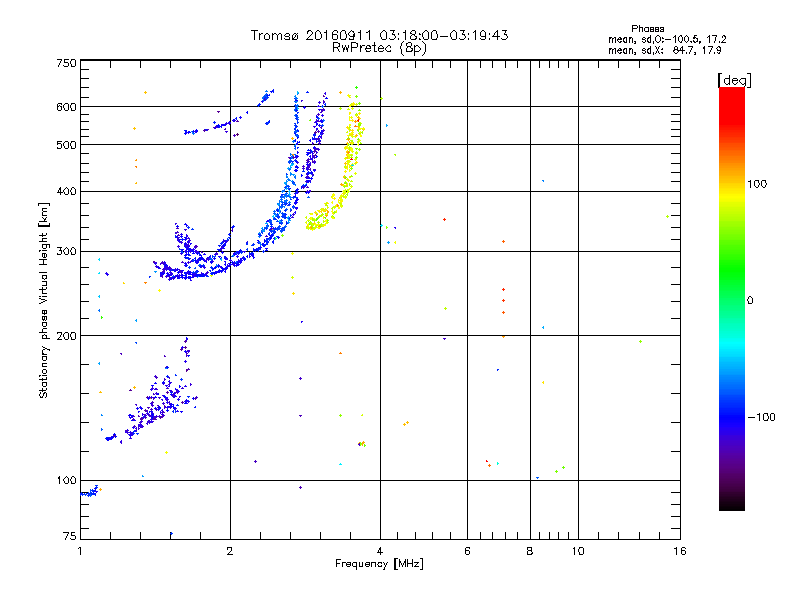The image size is (800, 600).
Task: Click the 'Phases' heading text
Action: pyautogui.click(x=647, y=29)
